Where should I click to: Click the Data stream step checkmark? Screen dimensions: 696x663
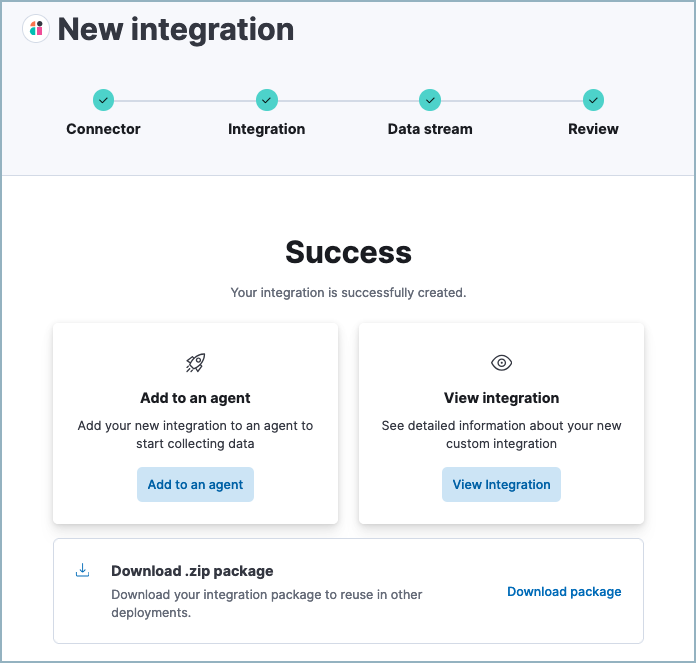tap(430, 100)
